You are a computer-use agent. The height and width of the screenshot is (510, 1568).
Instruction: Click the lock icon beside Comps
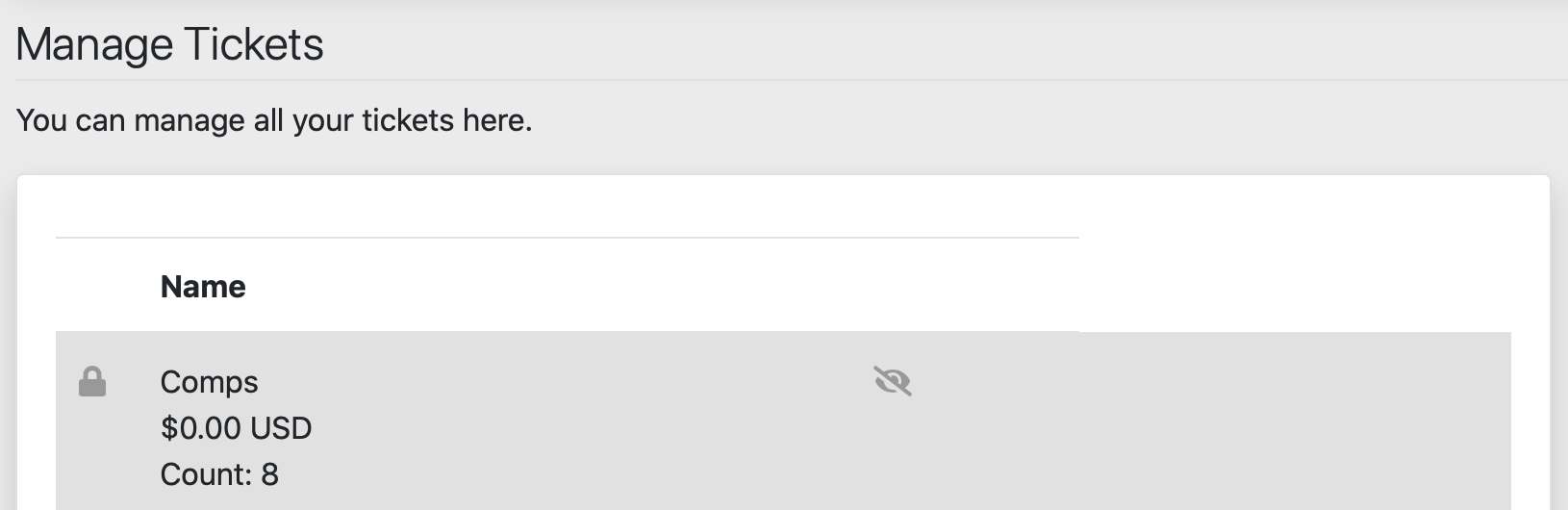[x=91, y=382]
